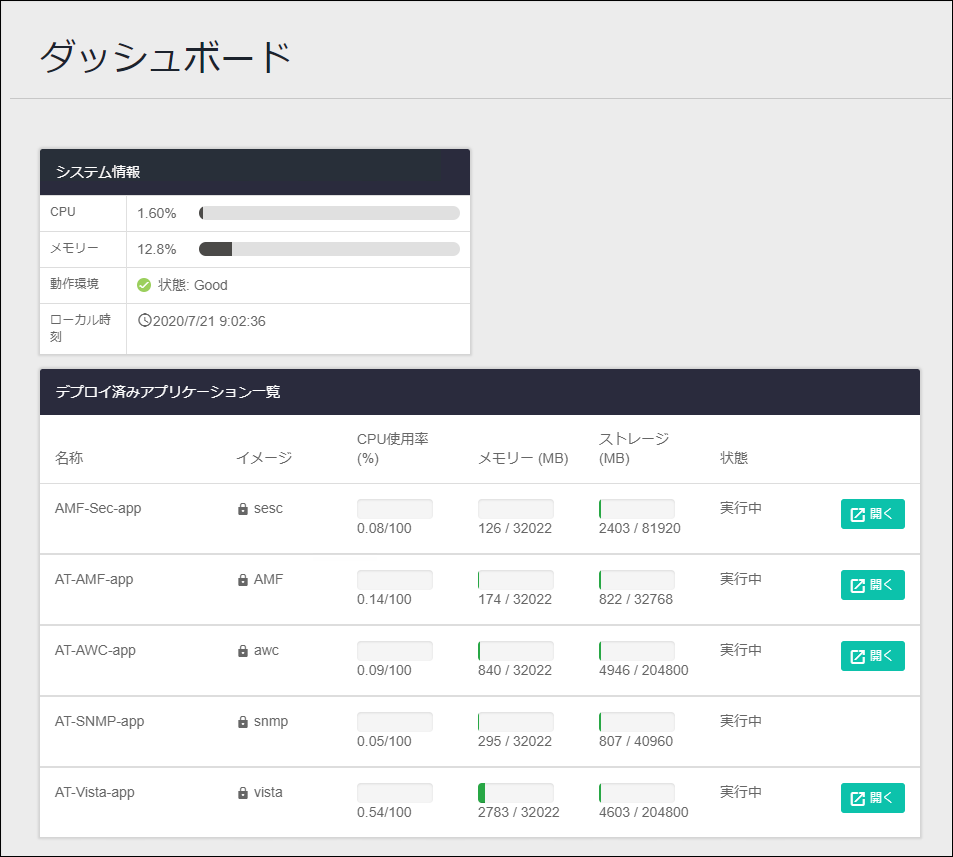
Task: Select the AT-Vista-app name
Action: [x=94, y=793]
